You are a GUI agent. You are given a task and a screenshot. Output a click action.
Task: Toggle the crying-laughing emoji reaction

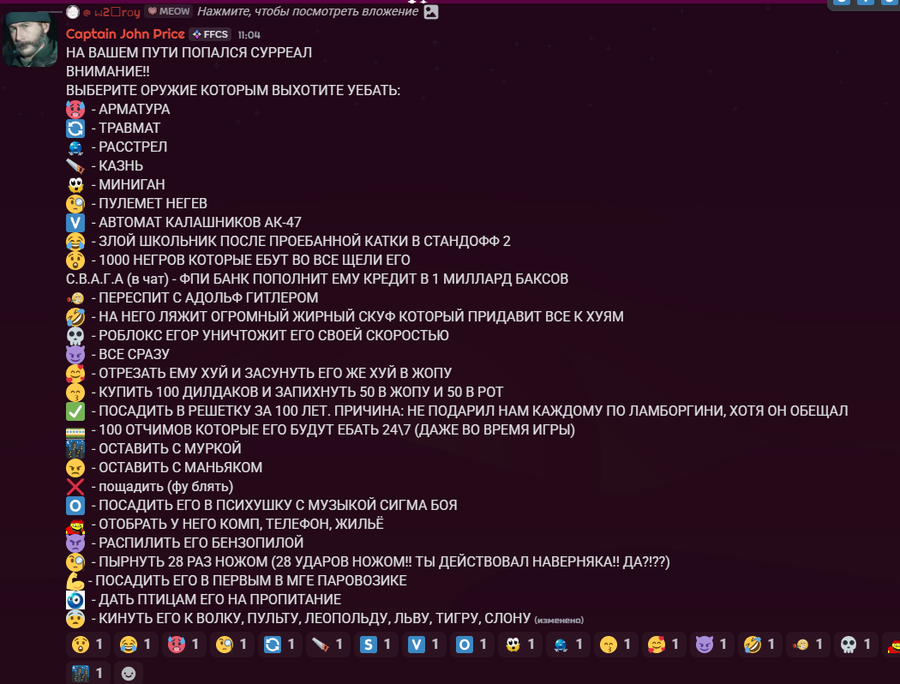(x=135, y=644)
